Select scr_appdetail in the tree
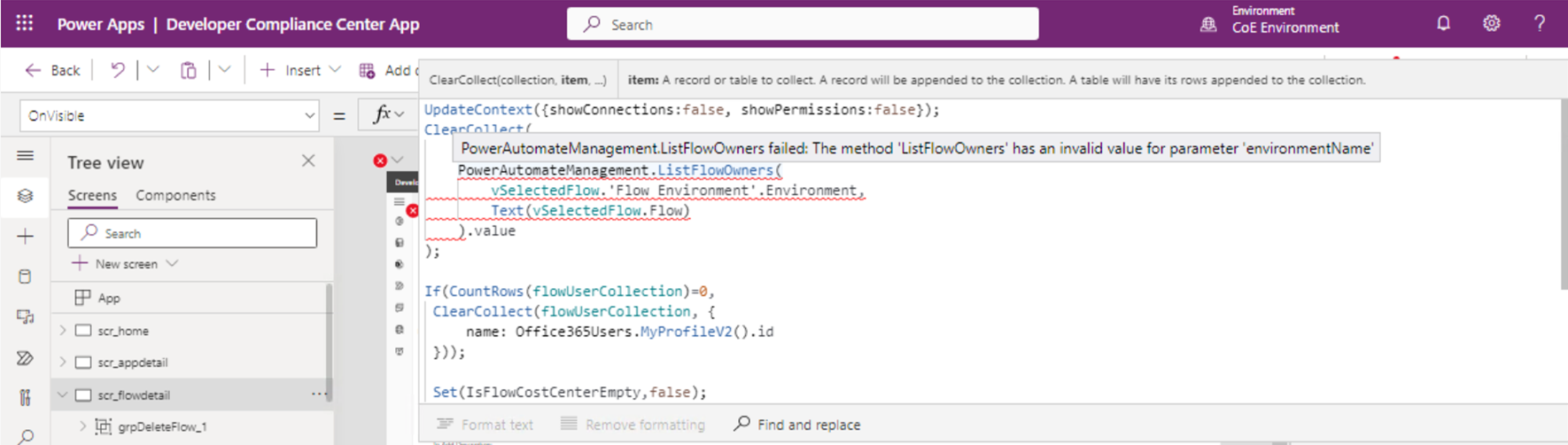 click(132, 363)
